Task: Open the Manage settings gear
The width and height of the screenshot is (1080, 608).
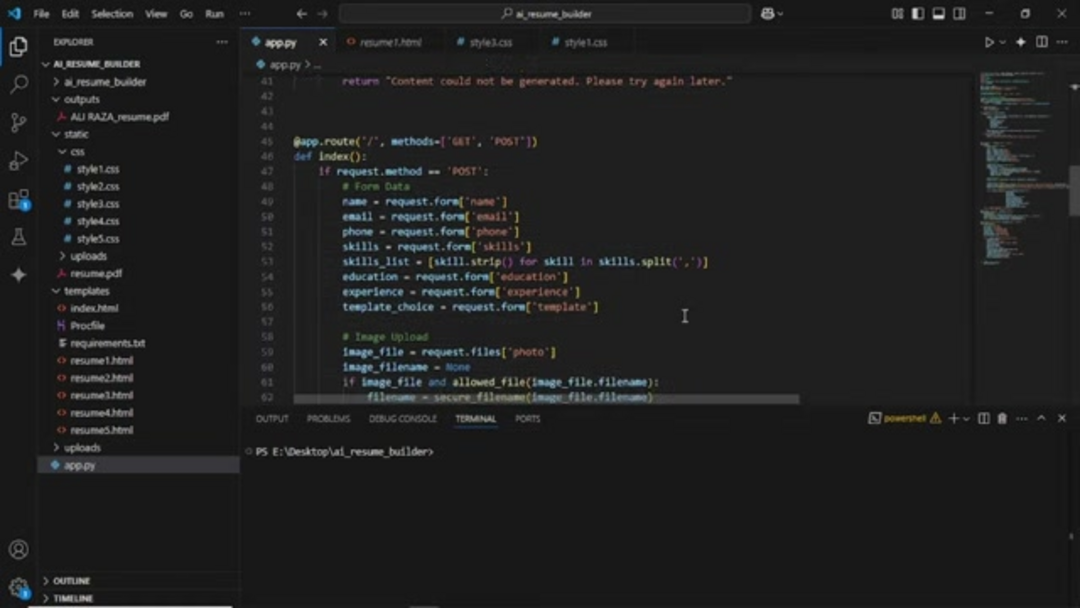Action: coord(18,587)
